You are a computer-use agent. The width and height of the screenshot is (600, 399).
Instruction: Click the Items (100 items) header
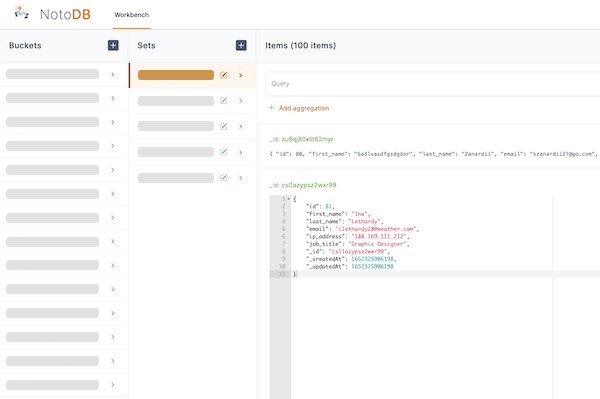click(x=300, y=46)
